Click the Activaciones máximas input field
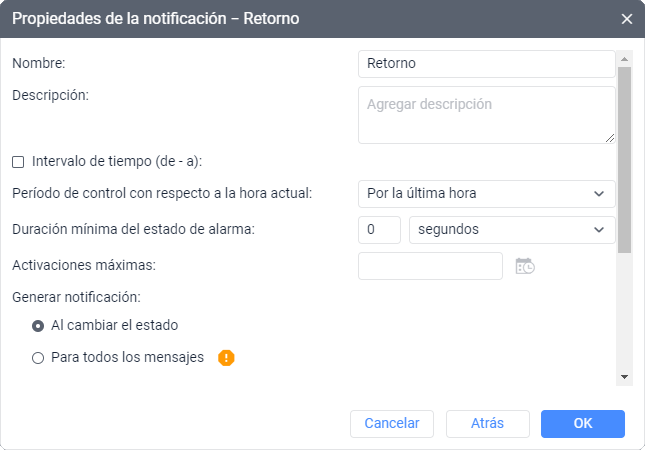Screen dimensions: 645x450 [x=430, y=266]
